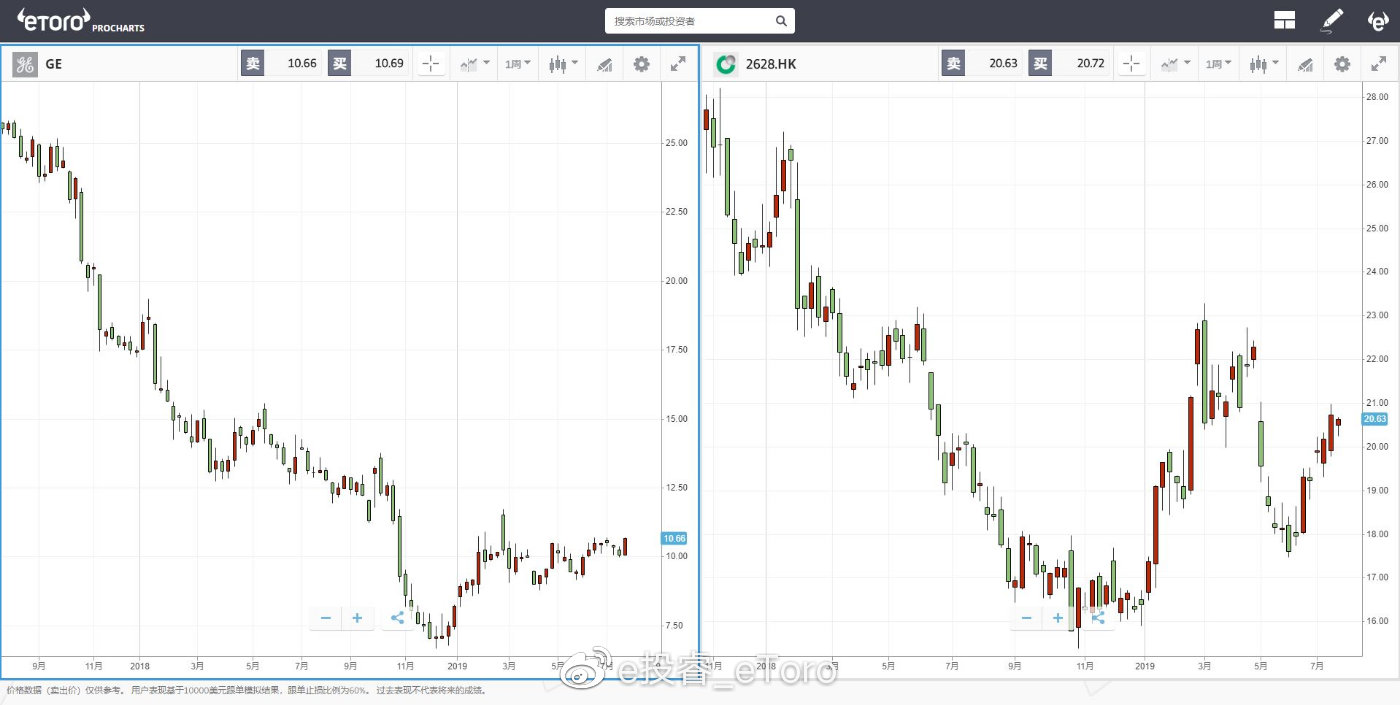Zoom in the 2628.HK chart with plus

point(1057,618)
